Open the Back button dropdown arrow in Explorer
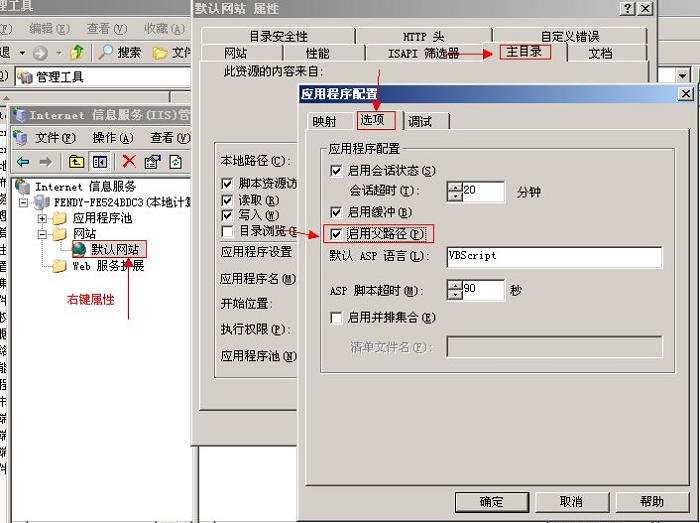 [x=22, y=53]
